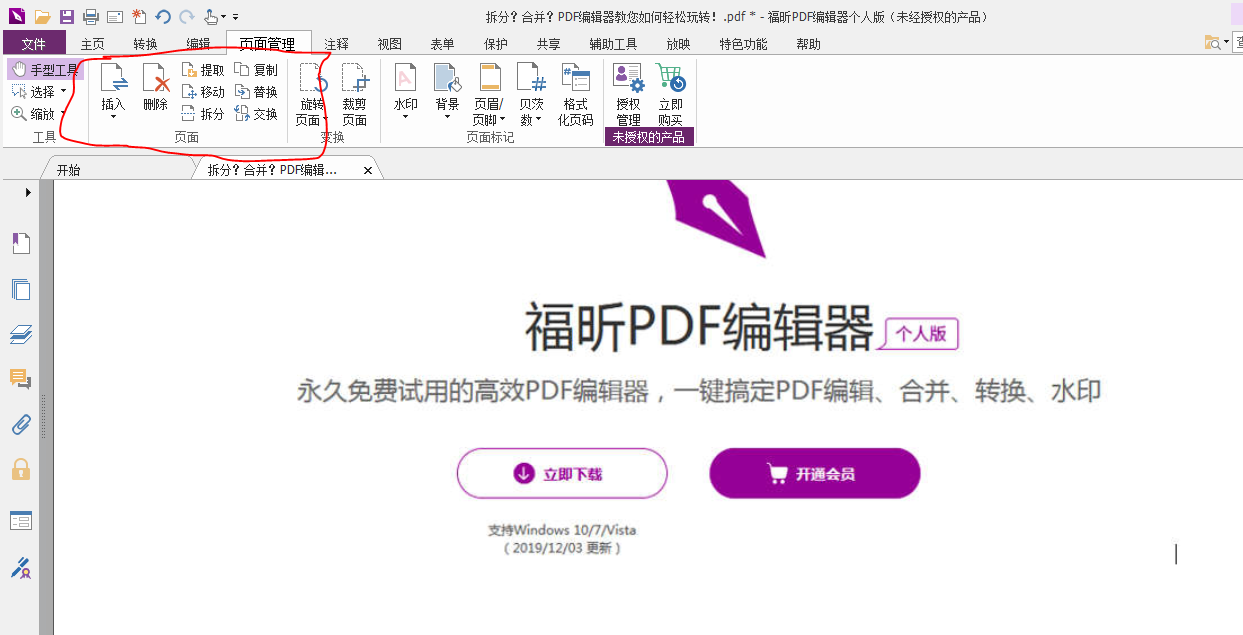Expand the left navigation panel arrow
Screen dimensions: 1243x635
(28, 192)
